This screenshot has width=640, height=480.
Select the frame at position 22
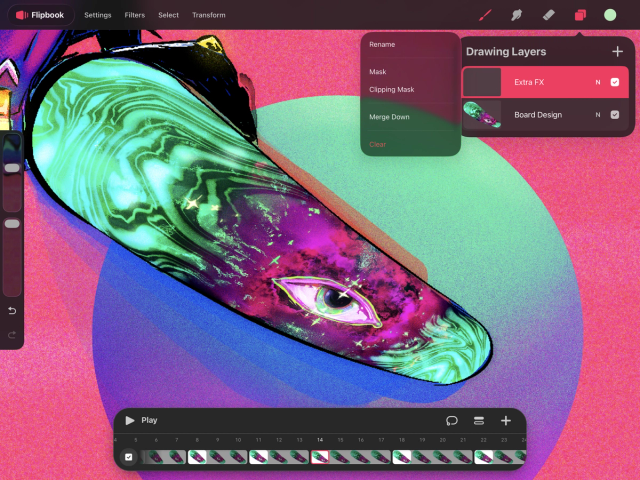point(484,457)
